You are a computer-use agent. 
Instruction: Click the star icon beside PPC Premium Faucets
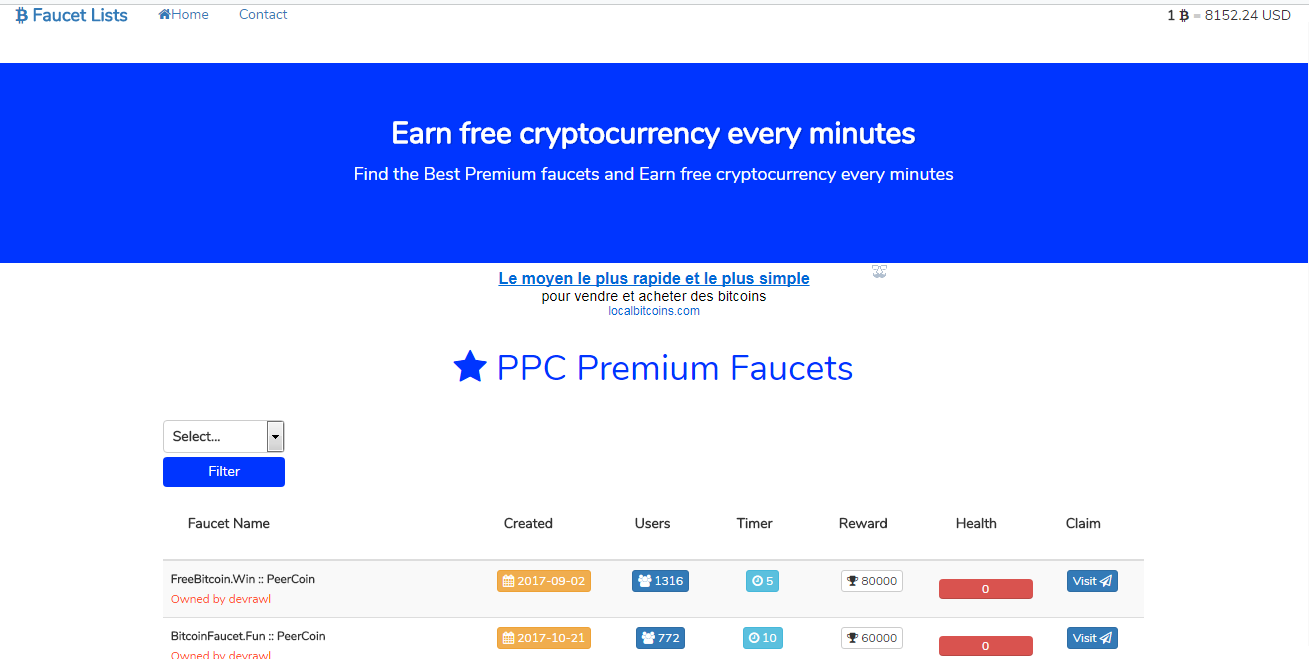click(x=470, y=367)
